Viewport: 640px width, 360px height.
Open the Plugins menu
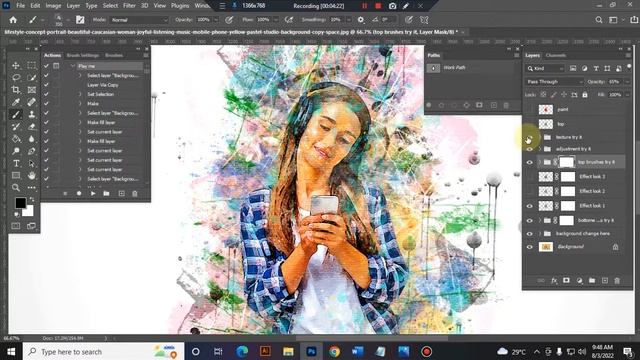(180, 6)
